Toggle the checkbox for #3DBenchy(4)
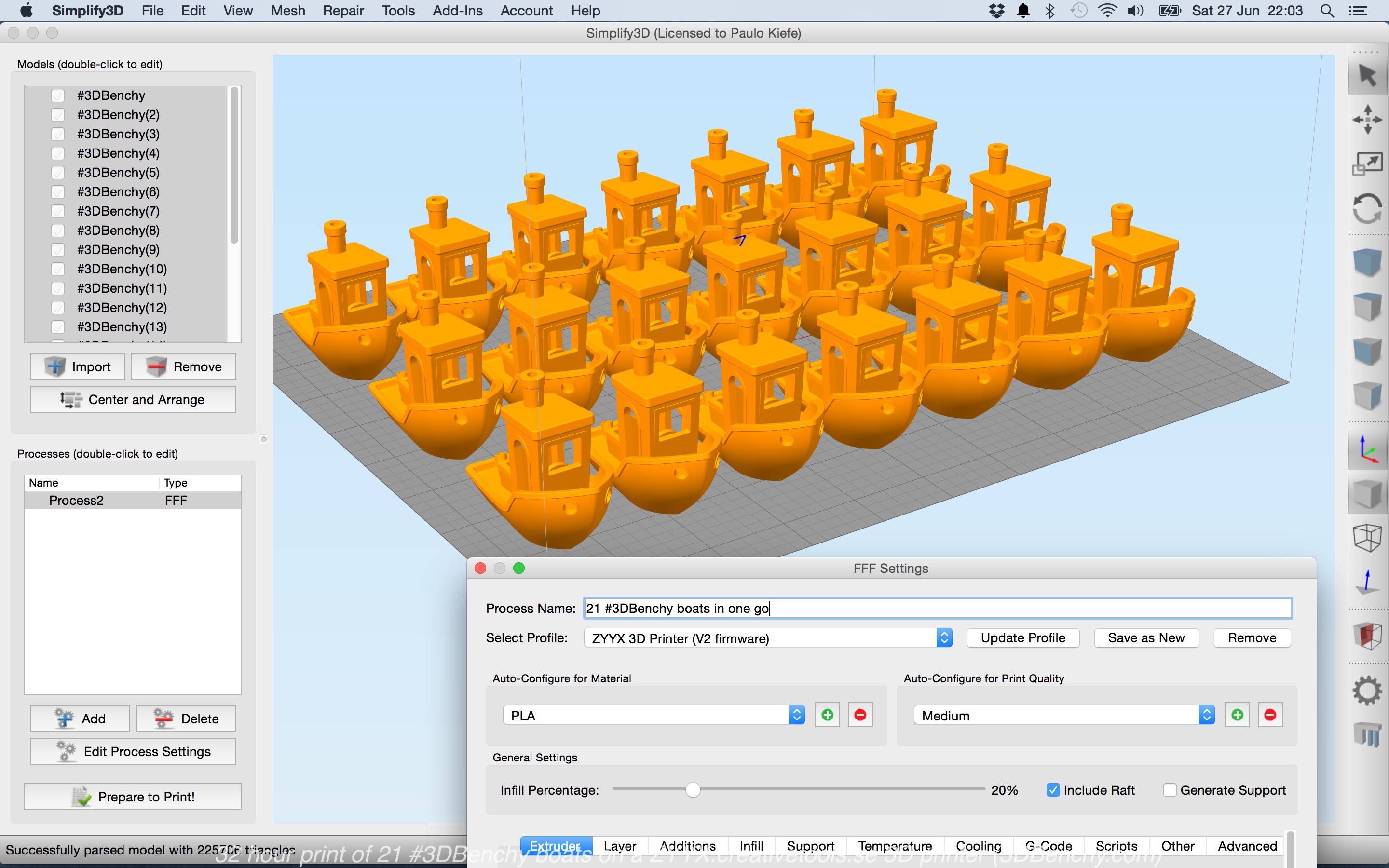Screen dimensions: 1389x868 click(57, 153)
